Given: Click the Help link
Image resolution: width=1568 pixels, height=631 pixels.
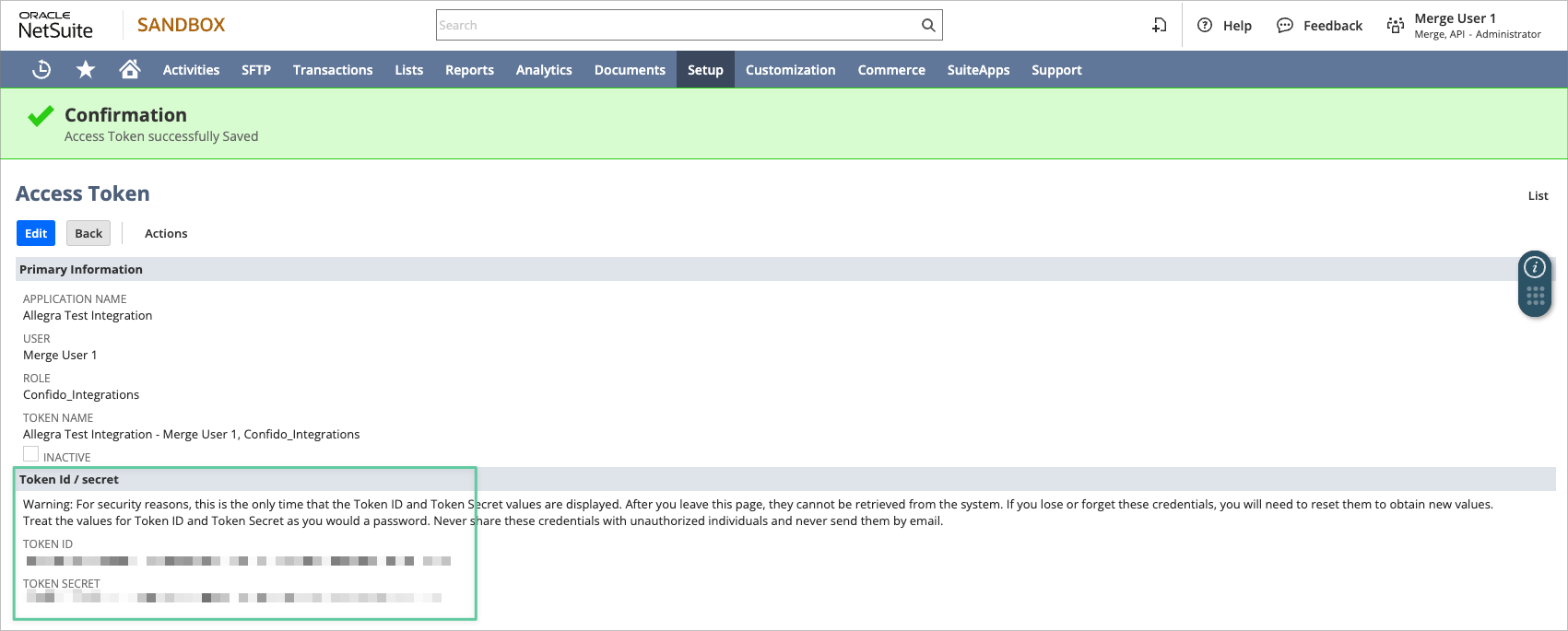Looking at the screenshot, I should (1237, 26).
